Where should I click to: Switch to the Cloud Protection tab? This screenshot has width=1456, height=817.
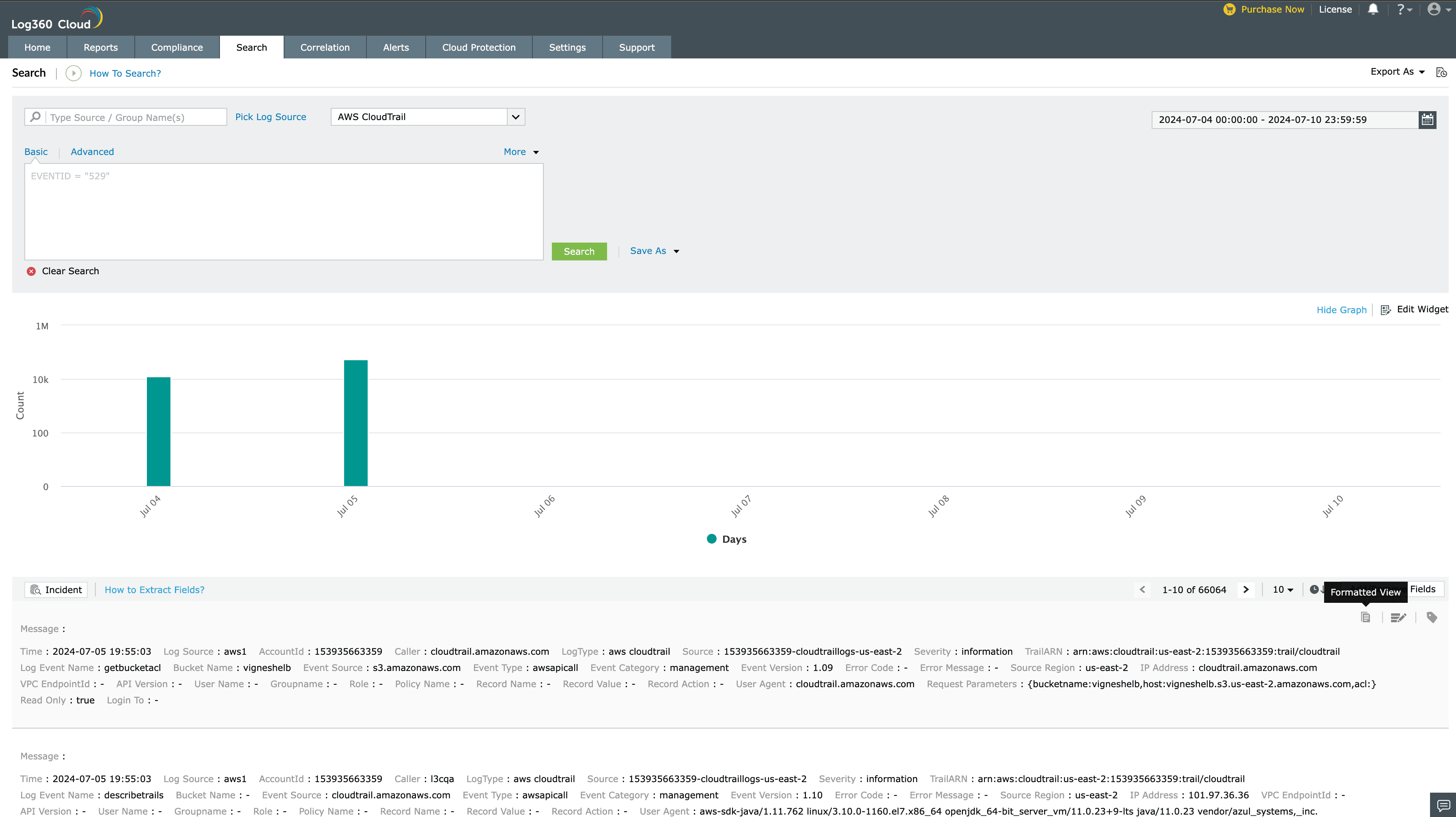point(479,47)
